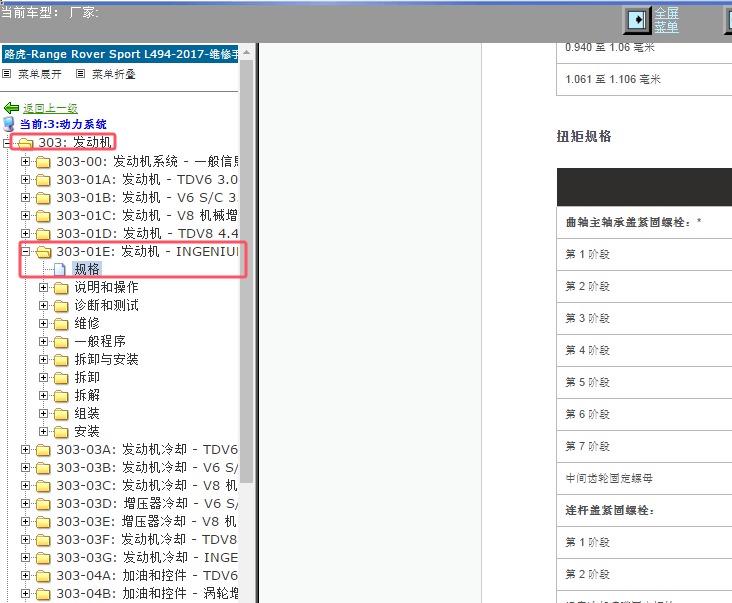This screenshot has height=603, width=732.
Task: Click 曲轴主轴承盖紧固螺栓 table row
Action: (644, 223)
